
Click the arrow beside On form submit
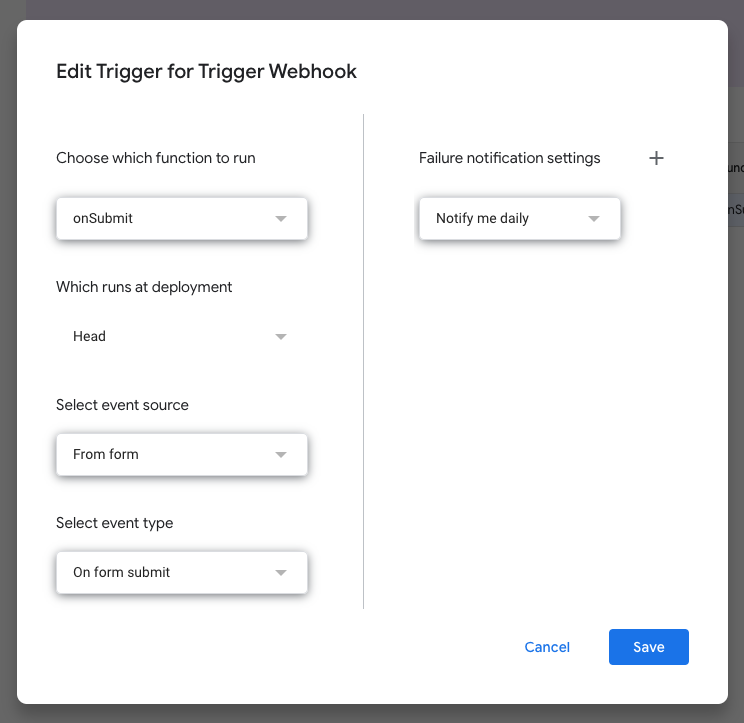[281, 573]
